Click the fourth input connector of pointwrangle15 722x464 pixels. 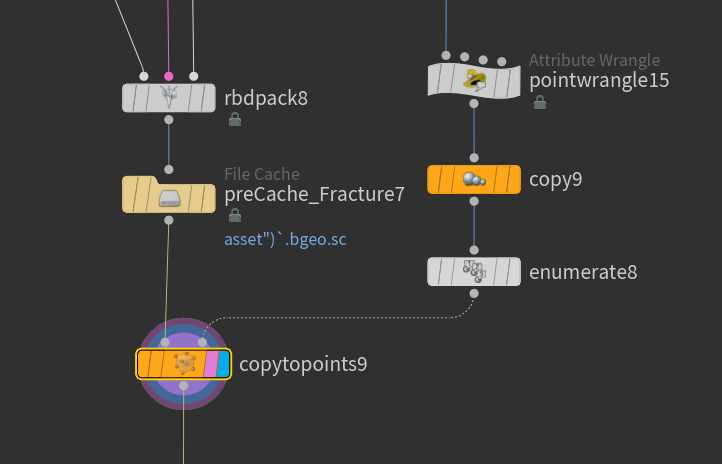(502, 61)
